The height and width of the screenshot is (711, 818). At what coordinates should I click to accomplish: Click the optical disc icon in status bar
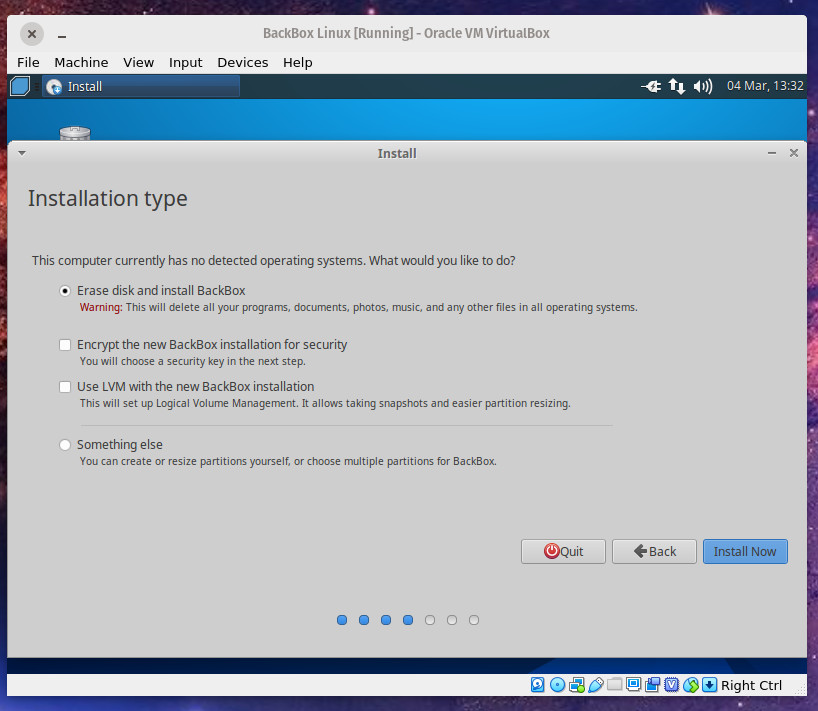tap(557, 685)
